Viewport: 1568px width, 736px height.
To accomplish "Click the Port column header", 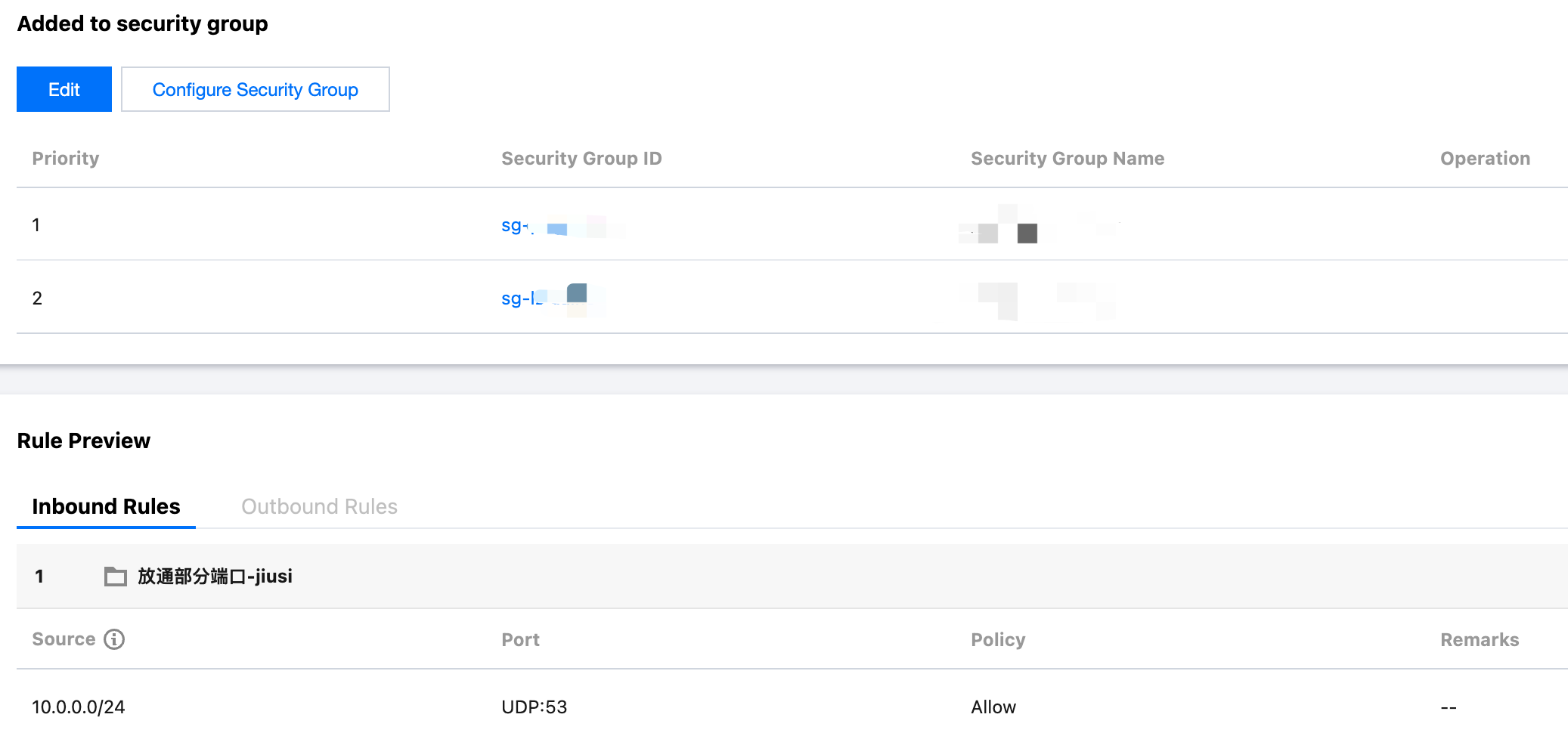I will [520, 640].
